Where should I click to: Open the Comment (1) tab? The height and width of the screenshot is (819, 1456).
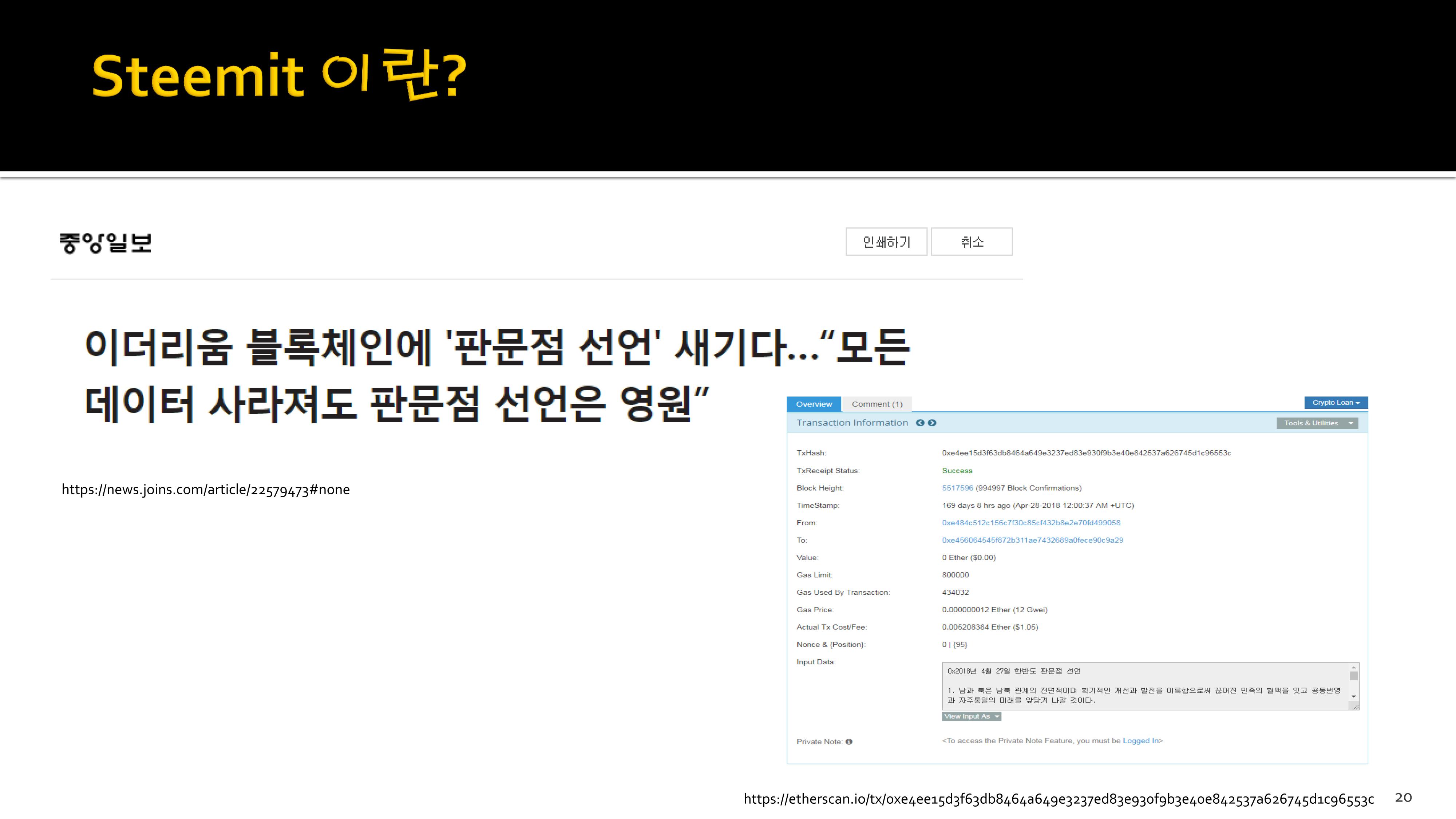click(x=877, y=404)
